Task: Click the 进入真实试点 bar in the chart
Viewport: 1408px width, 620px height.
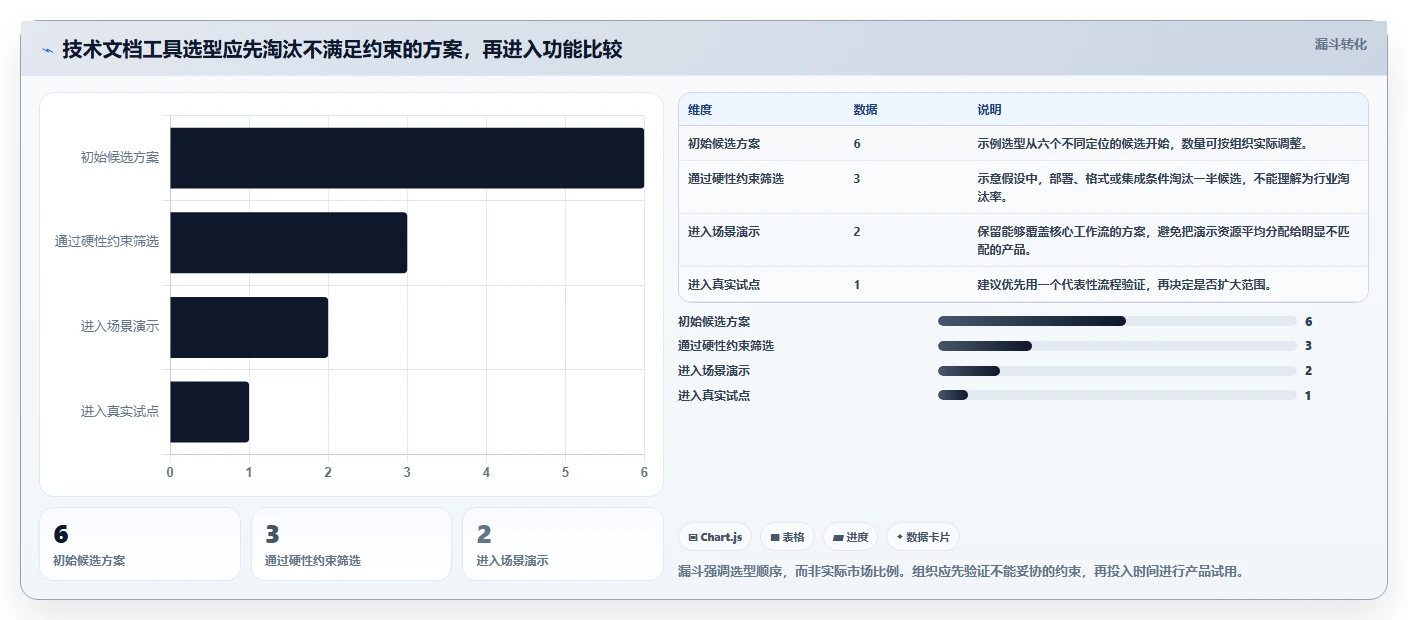Action: [x=209, y=411]
